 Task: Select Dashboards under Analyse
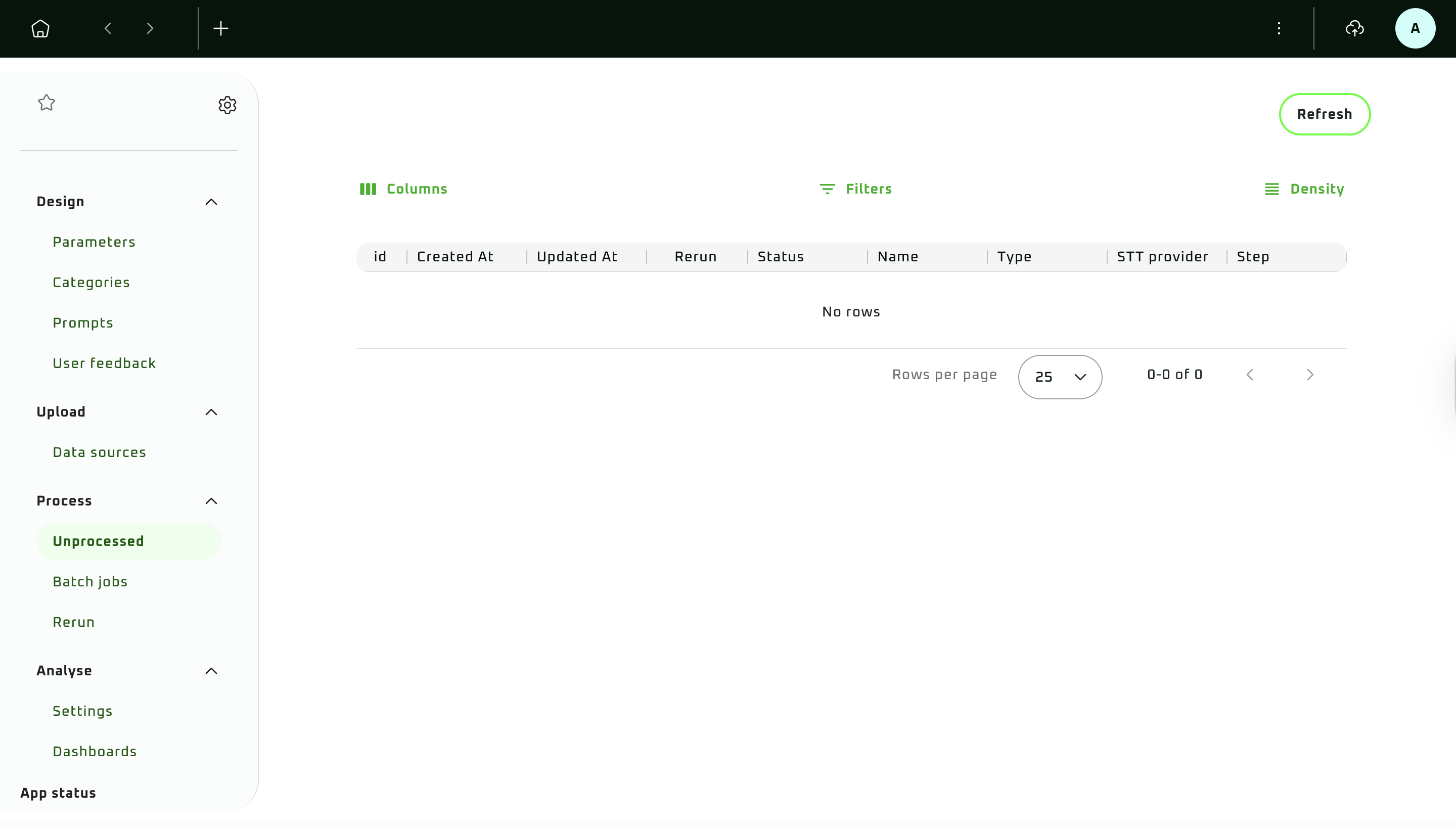[95, 752]
